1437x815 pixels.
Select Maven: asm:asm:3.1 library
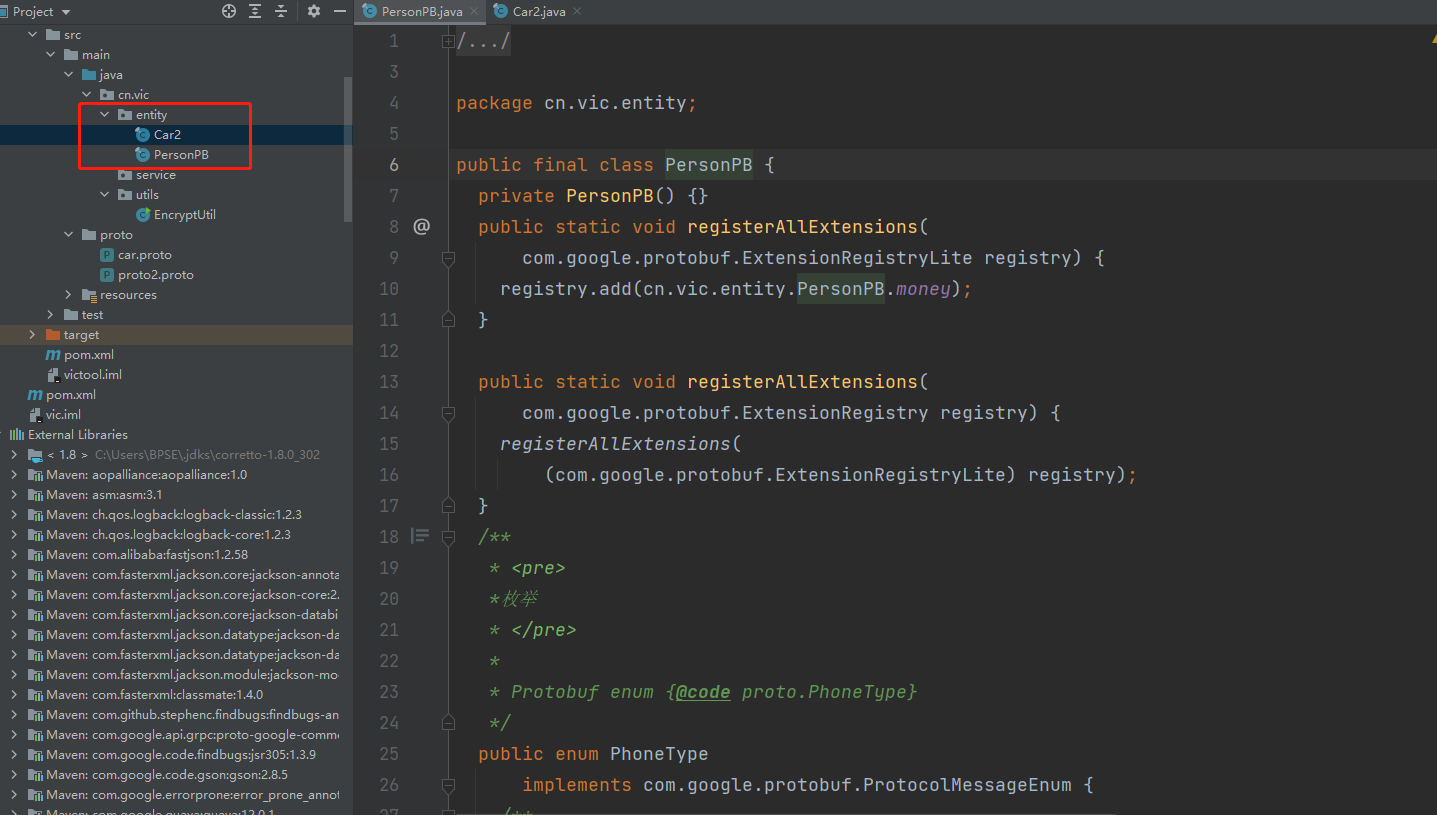[x=104, y=495]
